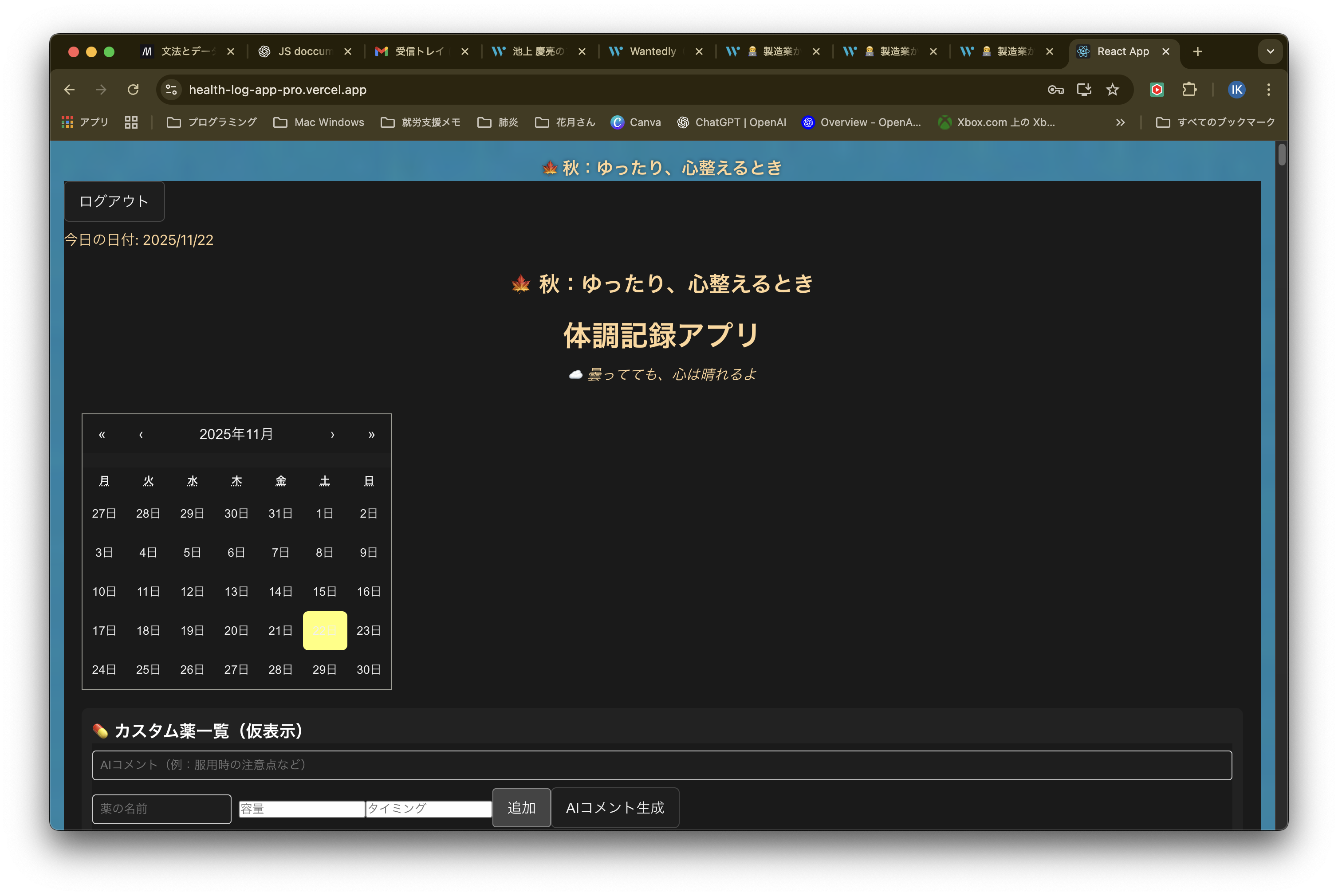Click the password key icon in address bar

(1055, 89)
